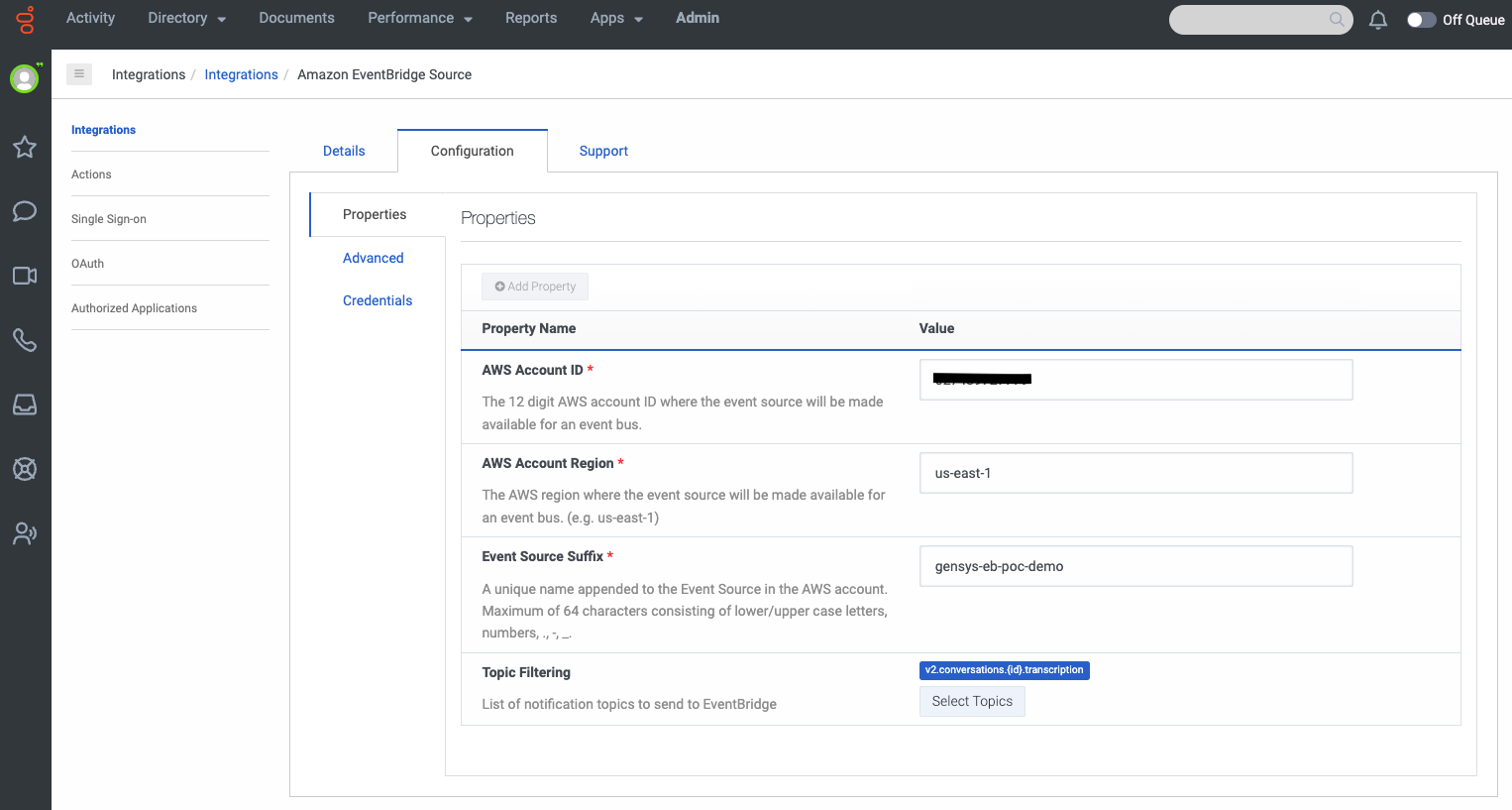Click the Value column header
1512x810 pixels.
pyautogui.click(x=936, y=328)
